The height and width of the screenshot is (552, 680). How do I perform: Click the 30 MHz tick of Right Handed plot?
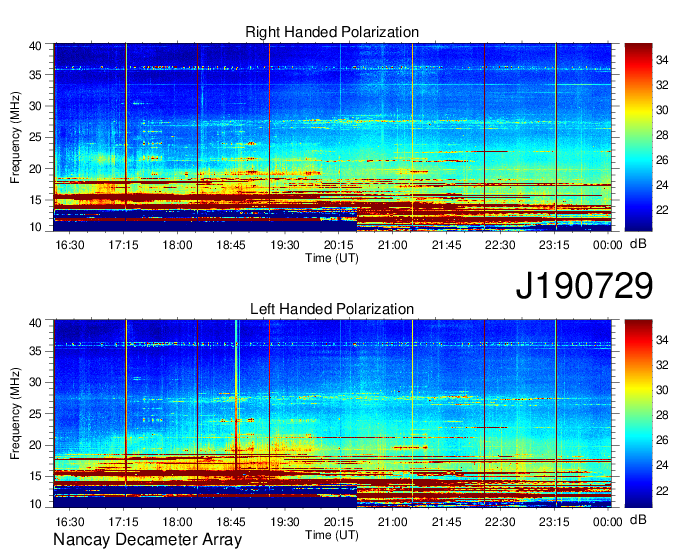click(36, 106)
